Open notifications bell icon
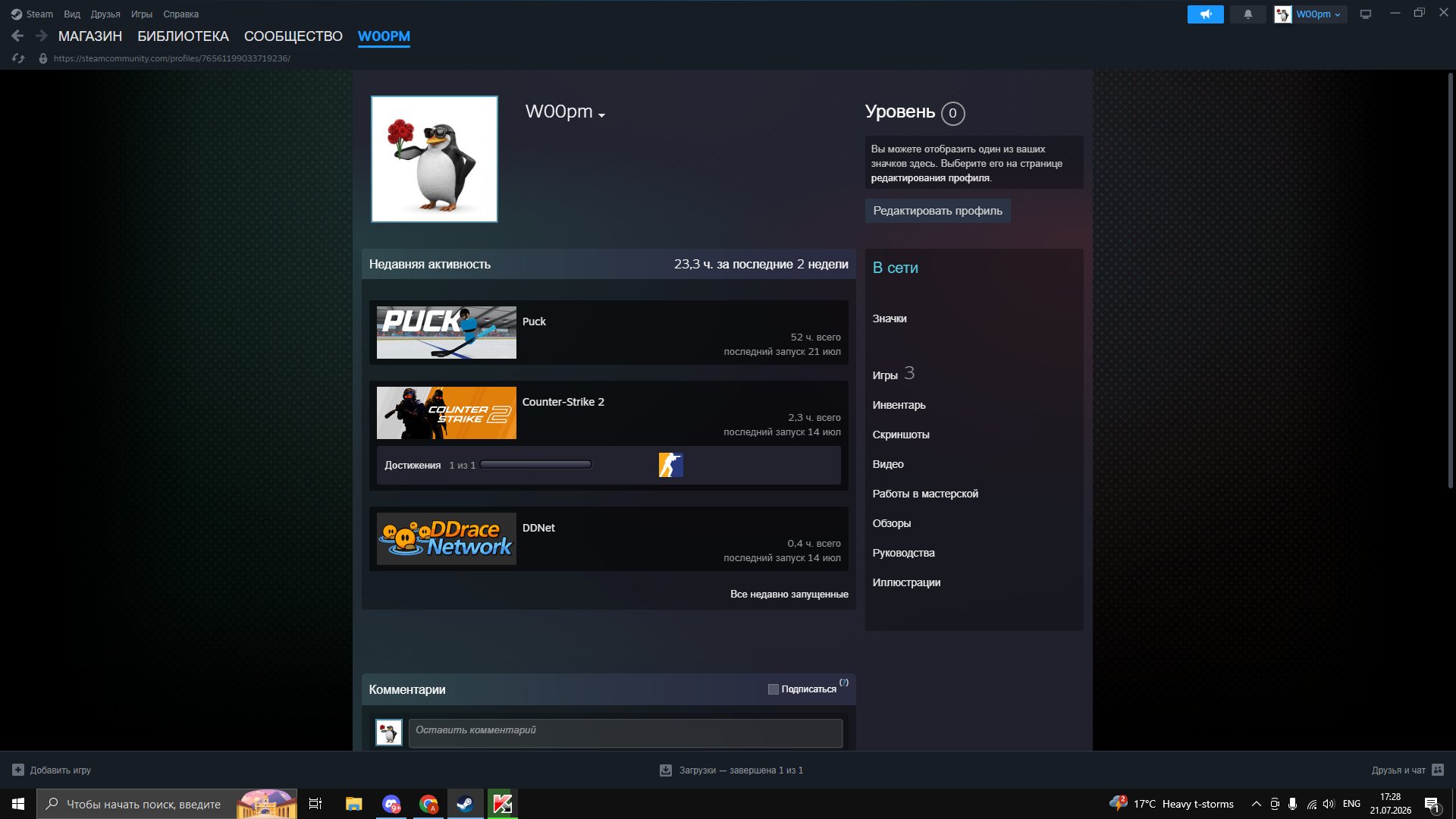The height and width of the screenshot is (819, 1456). [1247, 14]
